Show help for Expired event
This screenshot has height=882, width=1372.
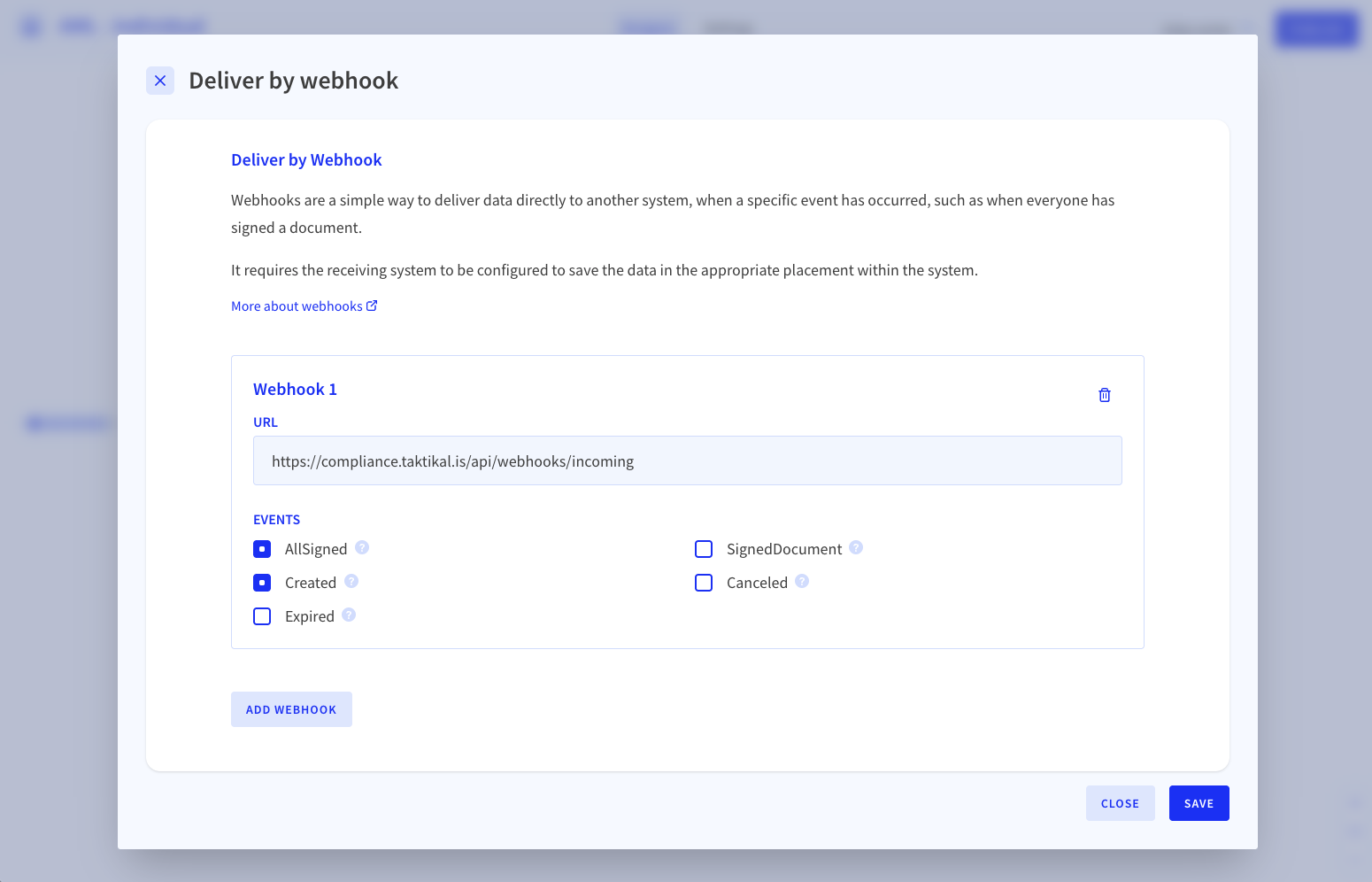(349, 615)
